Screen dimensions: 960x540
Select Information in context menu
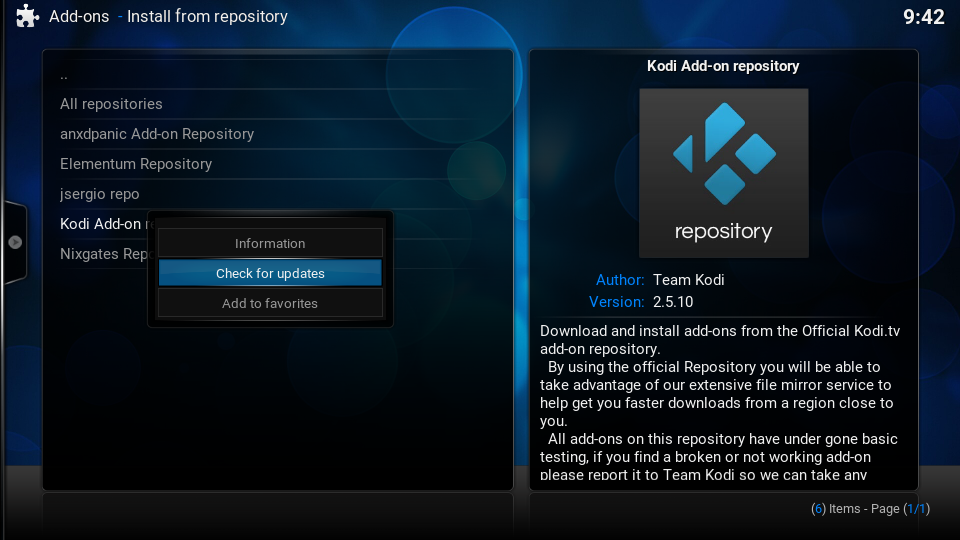(x=270, y=243)
